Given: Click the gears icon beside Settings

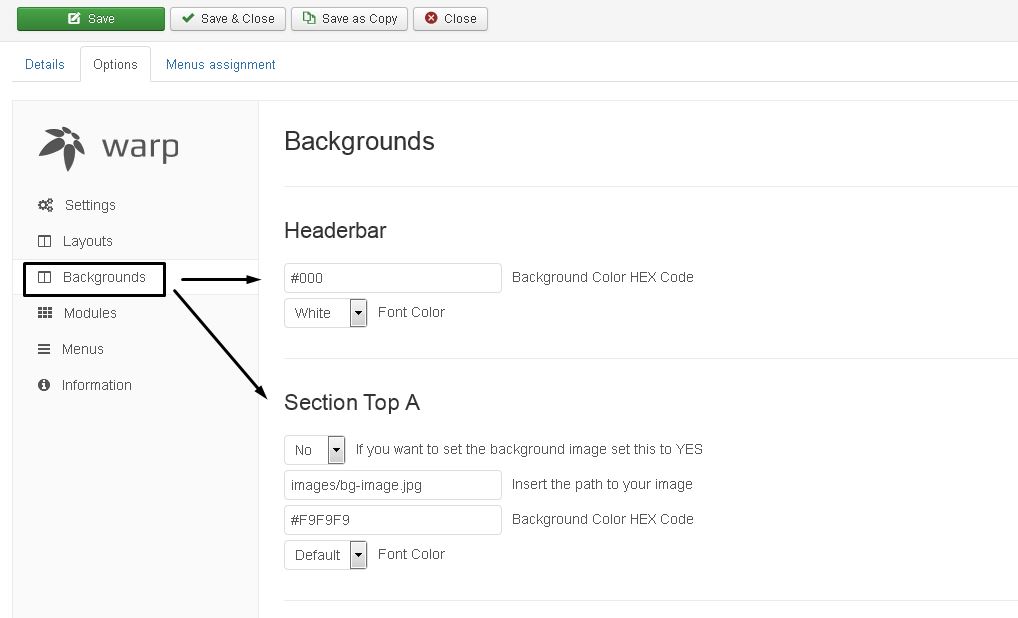Looking at the screenshot, I should (x=45, y=205).
